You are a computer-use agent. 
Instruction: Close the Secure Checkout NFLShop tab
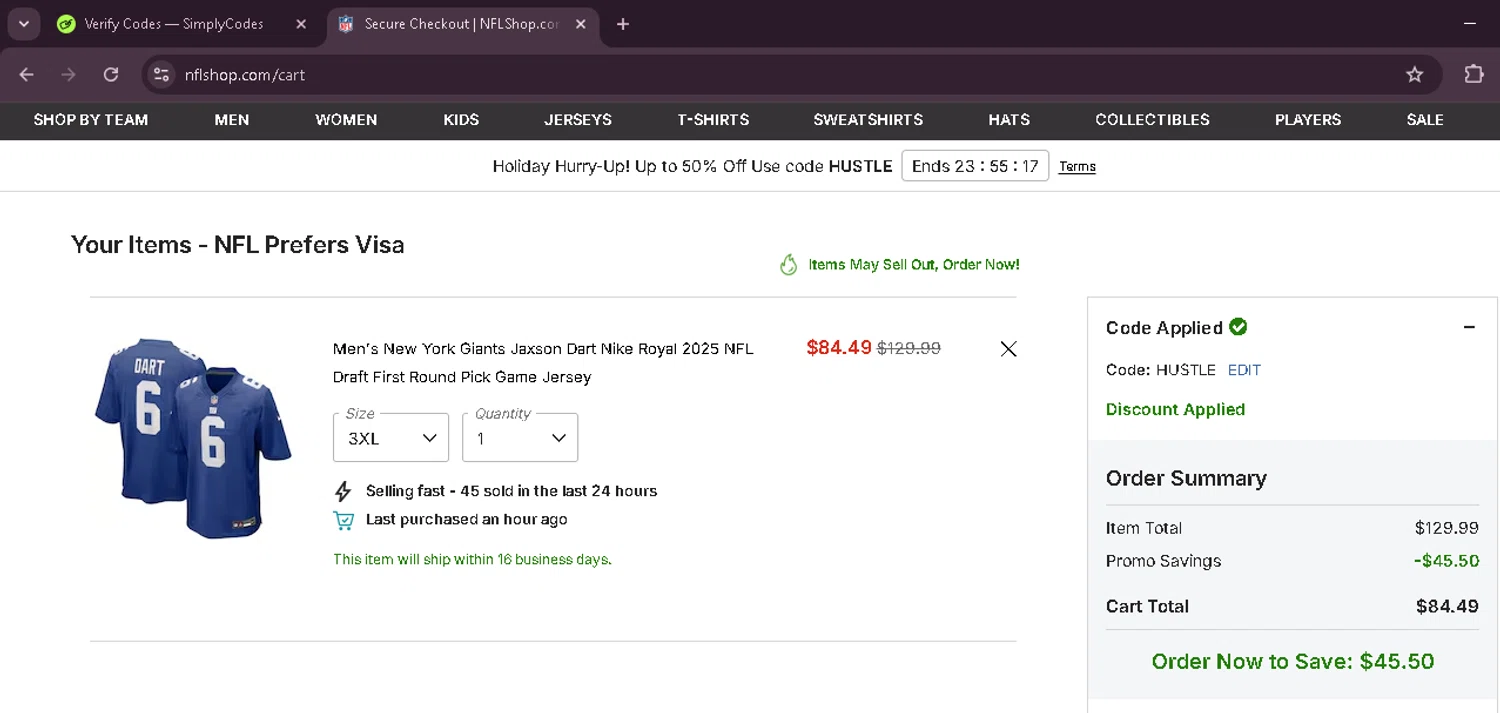(580, 24)
